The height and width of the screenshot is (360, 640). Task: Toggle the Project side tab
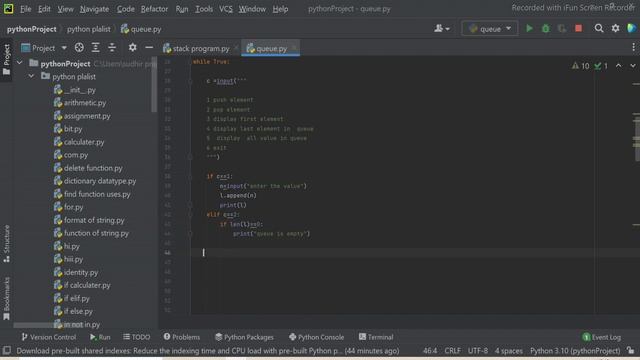pyautogui.click(x=7, y=60)
